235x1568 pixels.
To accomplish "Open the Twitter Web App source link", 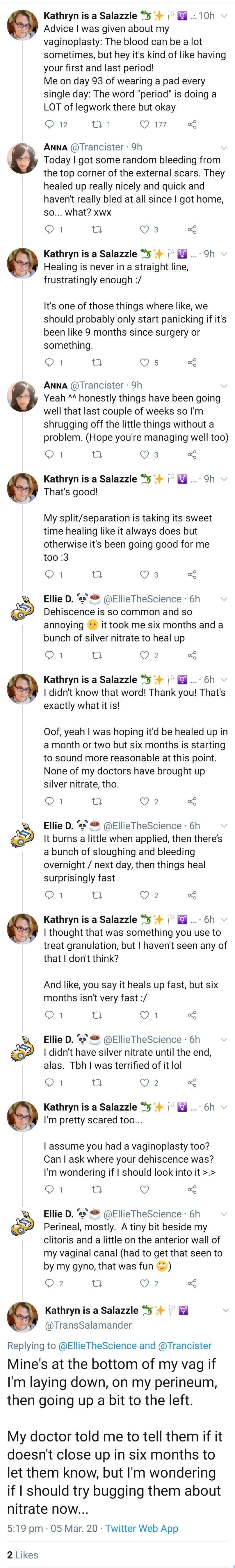I will coord(142,1528).
